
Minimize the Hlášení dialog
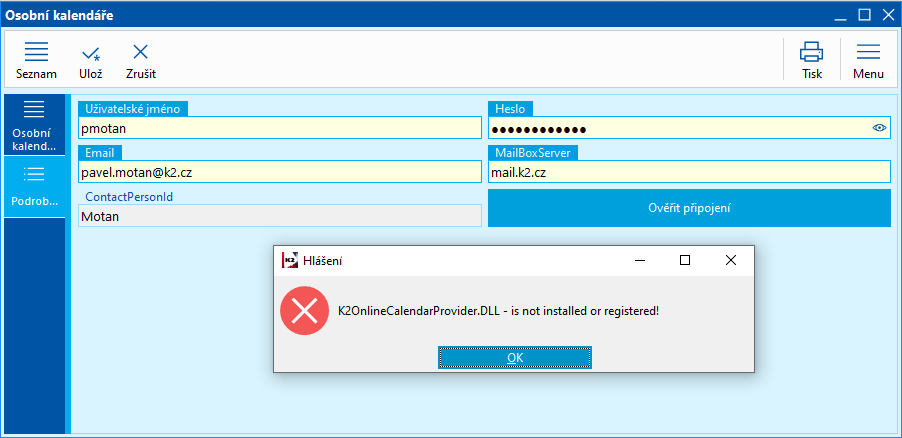(640, 261)
